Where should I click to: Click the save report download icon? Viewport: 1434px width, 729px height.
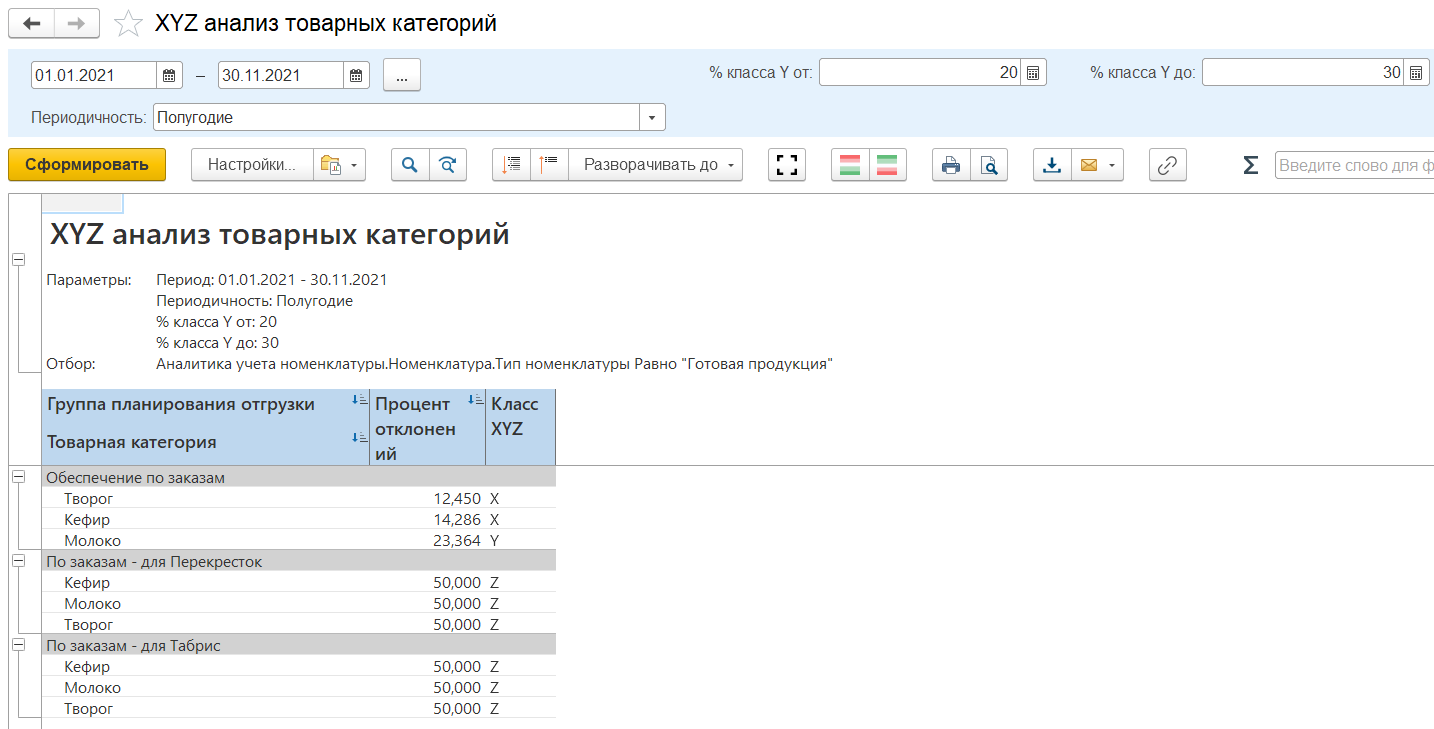1052,165
